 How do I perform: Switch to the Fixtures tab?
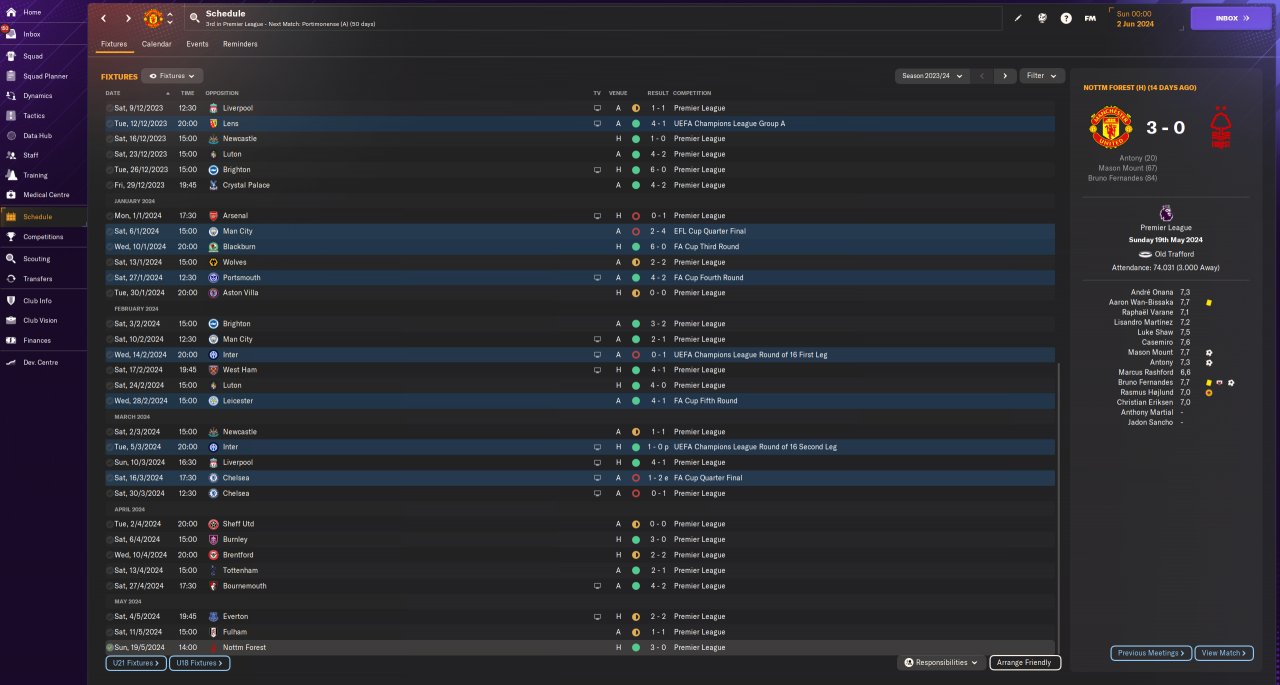point(114,44)
